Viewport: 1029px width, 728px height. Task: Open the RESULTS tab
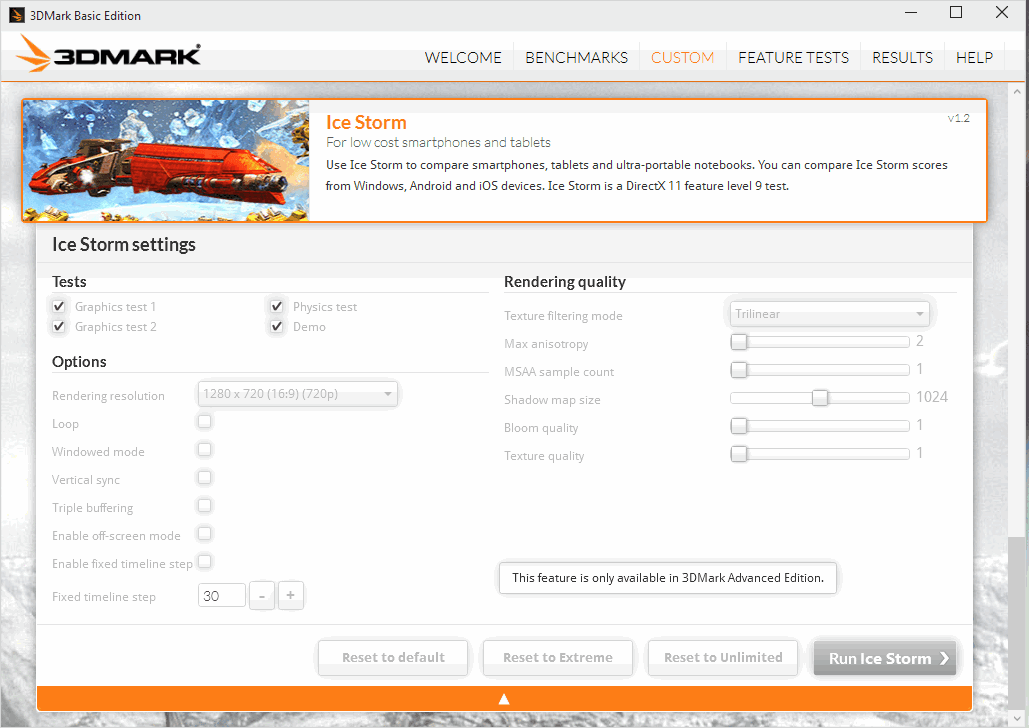point(902,58)
